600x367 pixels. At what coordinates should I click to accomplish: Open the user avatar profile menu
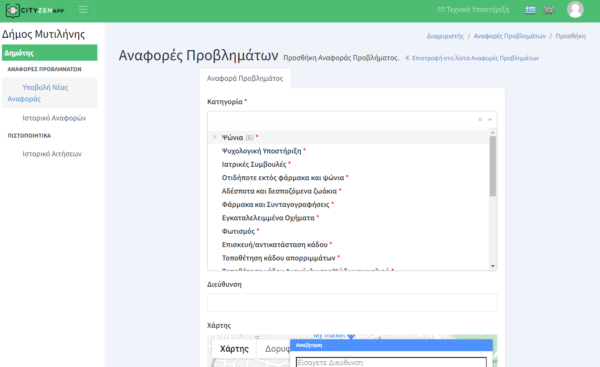click(575, 10)
